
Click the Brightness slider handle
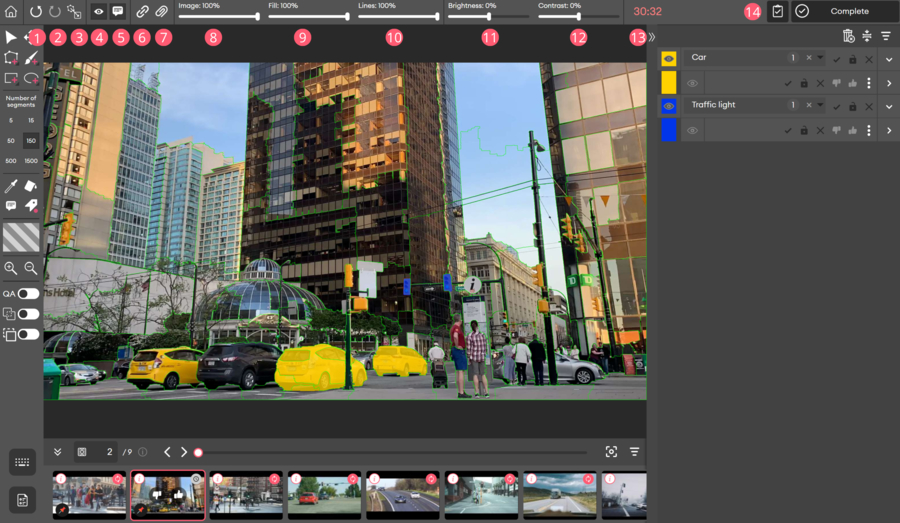488,17
